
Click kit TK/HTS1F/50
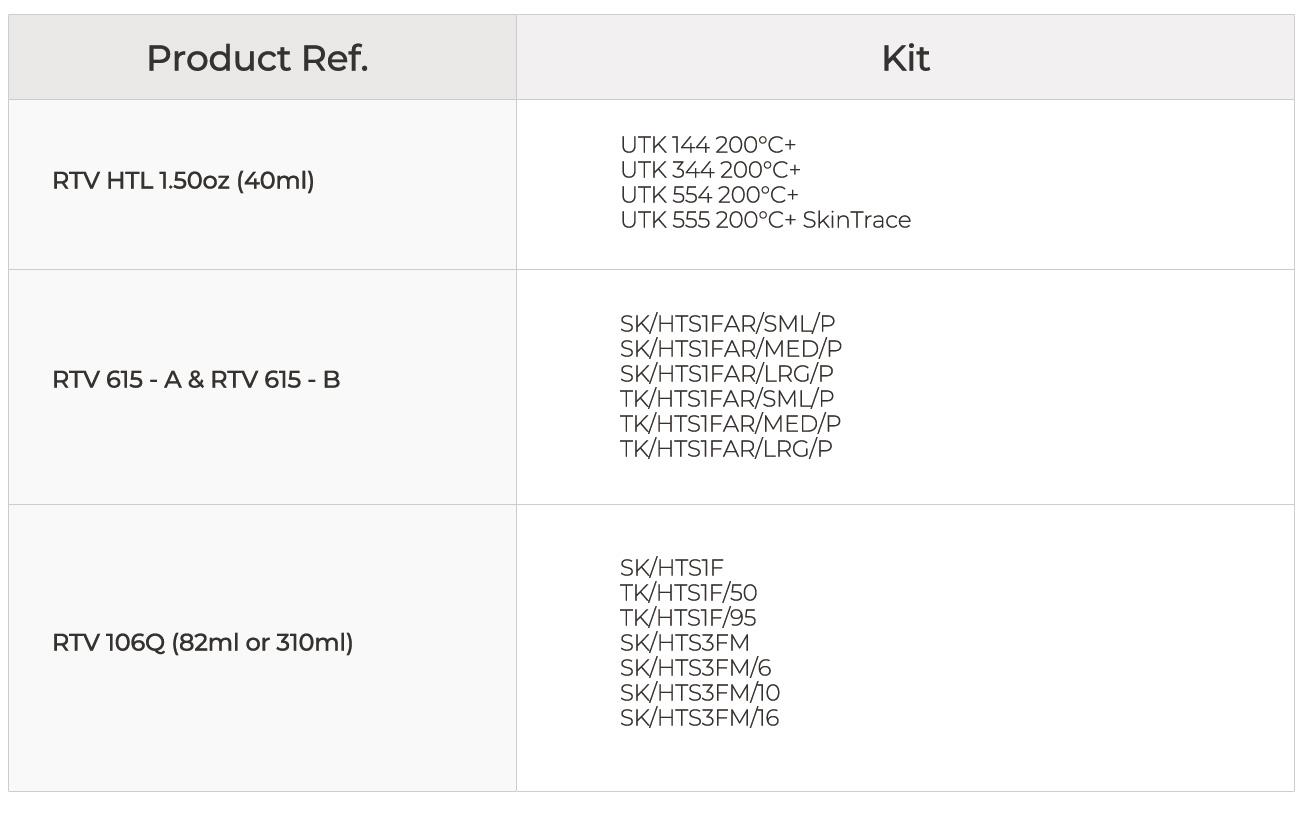688,594
